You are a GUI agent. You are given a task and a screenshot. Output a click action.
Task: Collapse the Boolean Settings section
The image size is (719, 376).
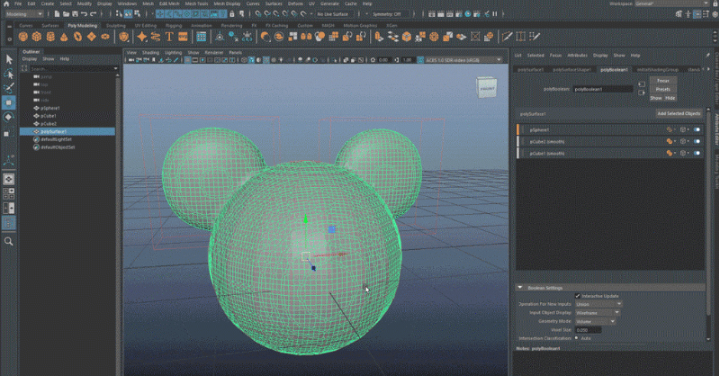tap(520, 288)
